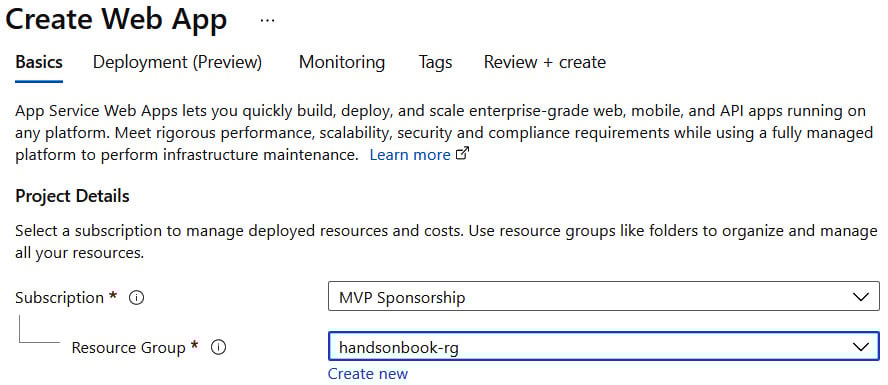Image resolution: width=888 pixels, height=385 pixels.
Task: Select the MVP Sponsorship subscription field
Action: click(604, 296)
